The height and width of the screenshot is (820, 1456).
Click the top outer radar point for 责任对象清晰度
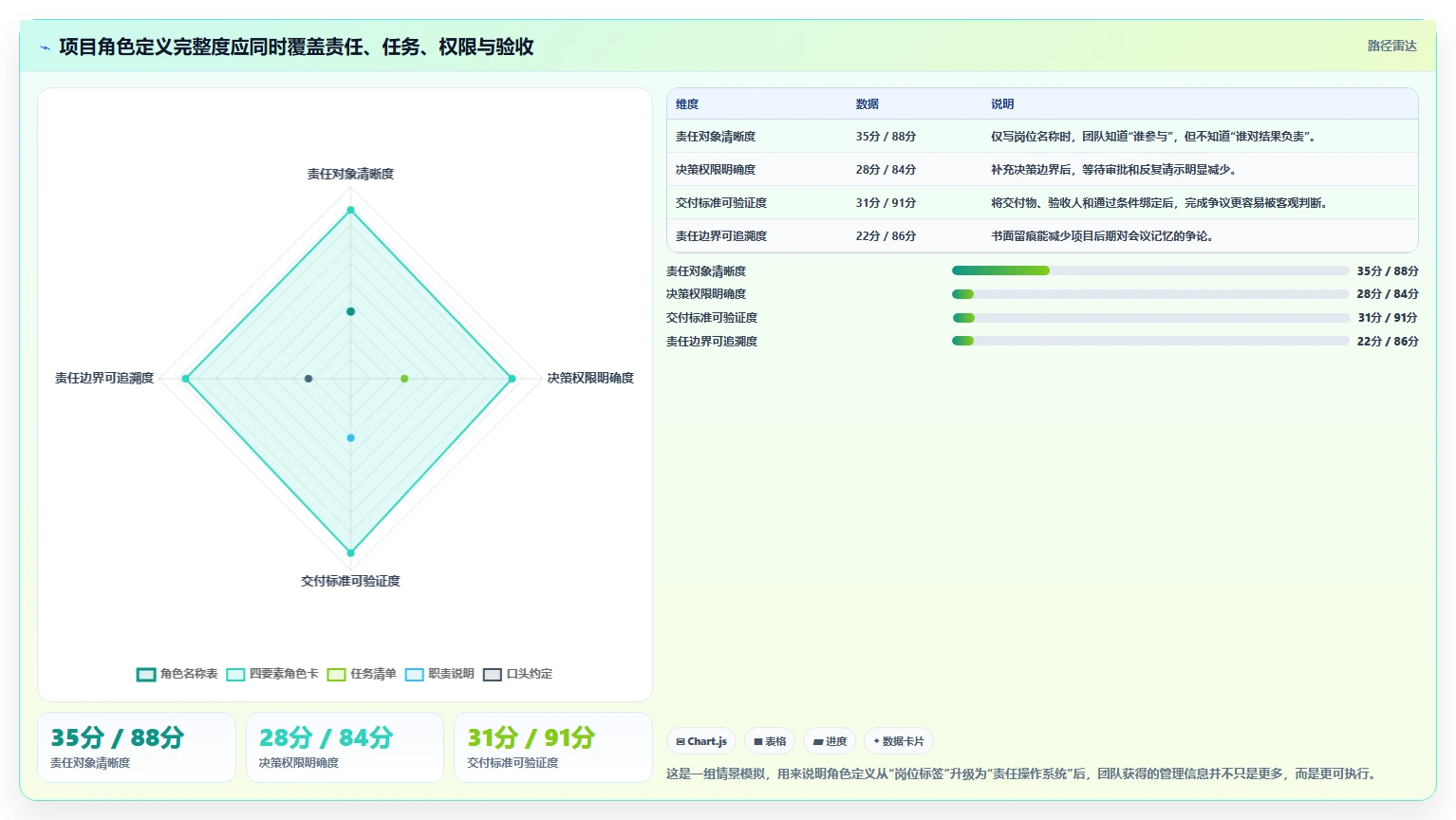[x=350, y=210]
